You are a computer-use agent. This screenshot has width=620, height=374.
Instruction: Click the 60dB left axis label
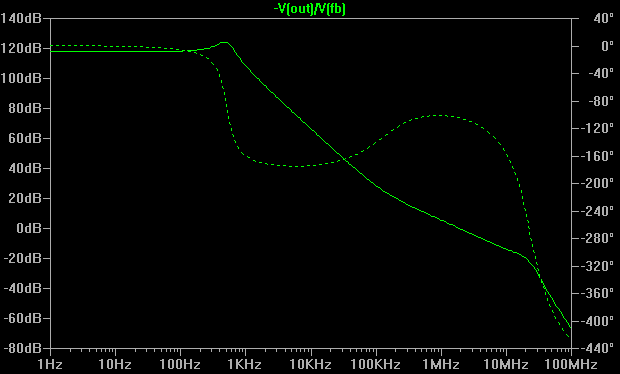pos(25,138)
